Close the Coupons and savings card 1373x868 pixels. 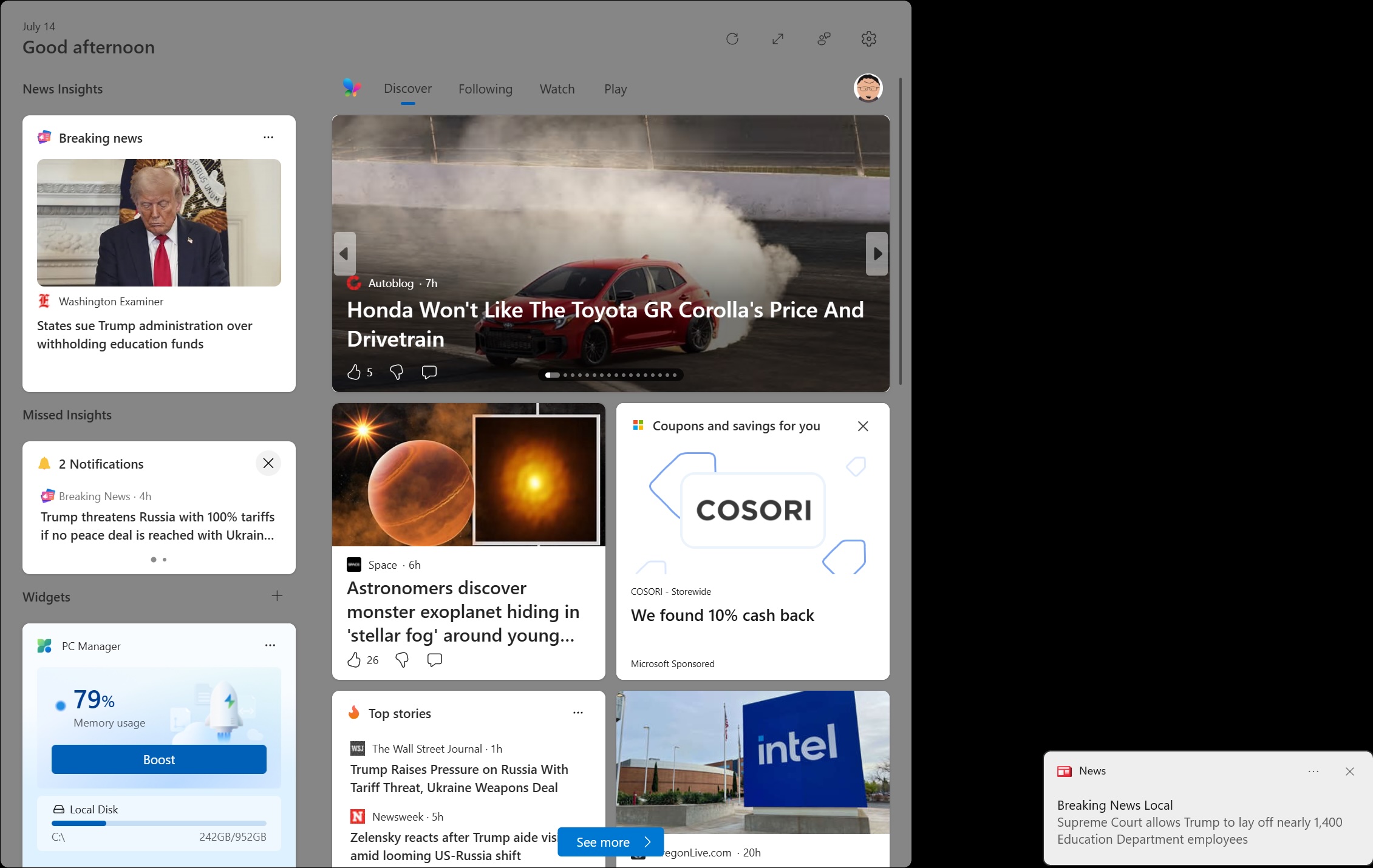863,426
